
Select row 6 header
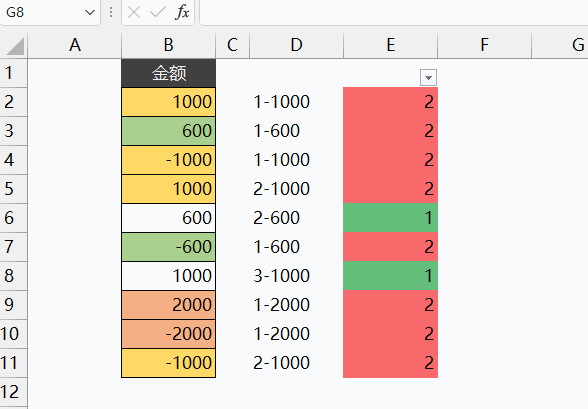(x=13, y=218)
